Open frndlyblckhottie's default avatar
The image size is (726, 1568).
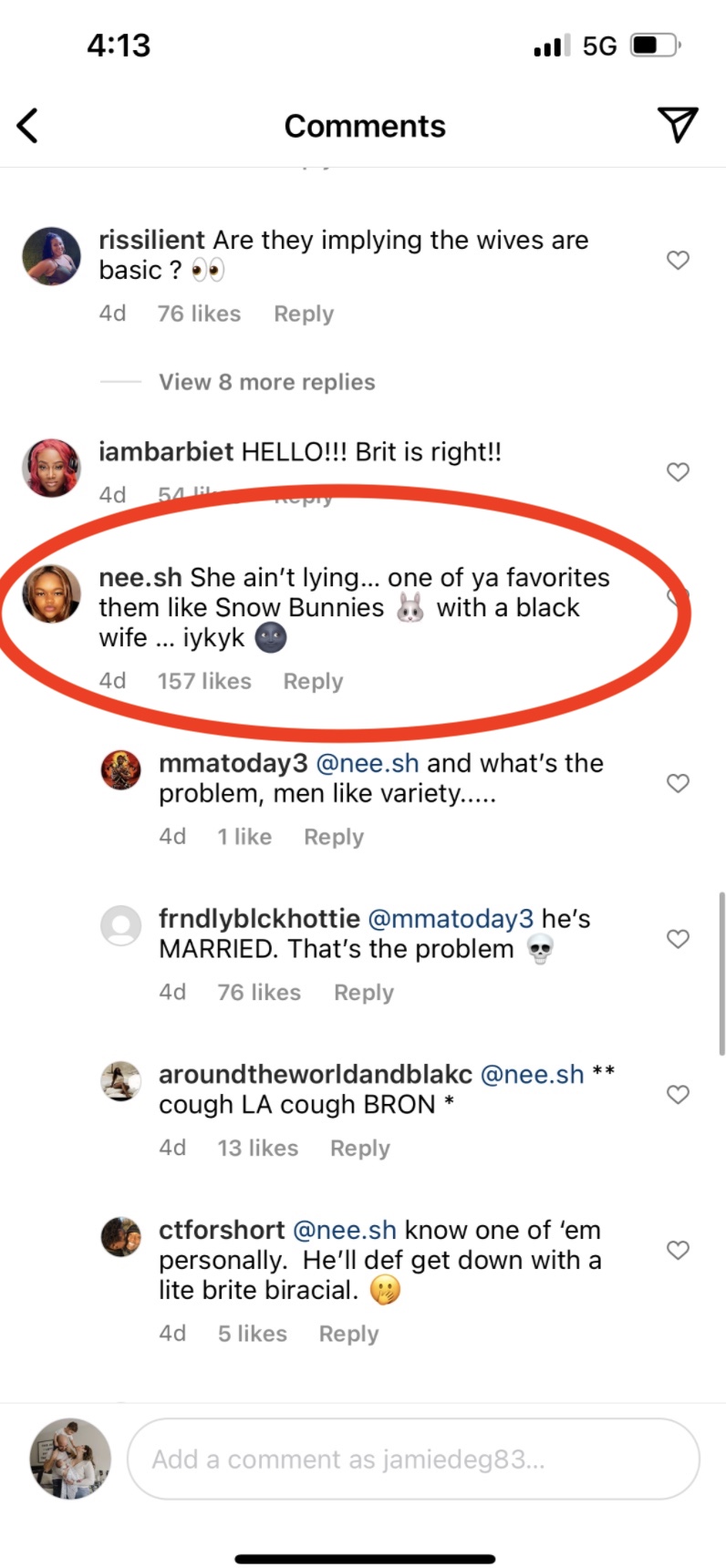pos(120,926)
